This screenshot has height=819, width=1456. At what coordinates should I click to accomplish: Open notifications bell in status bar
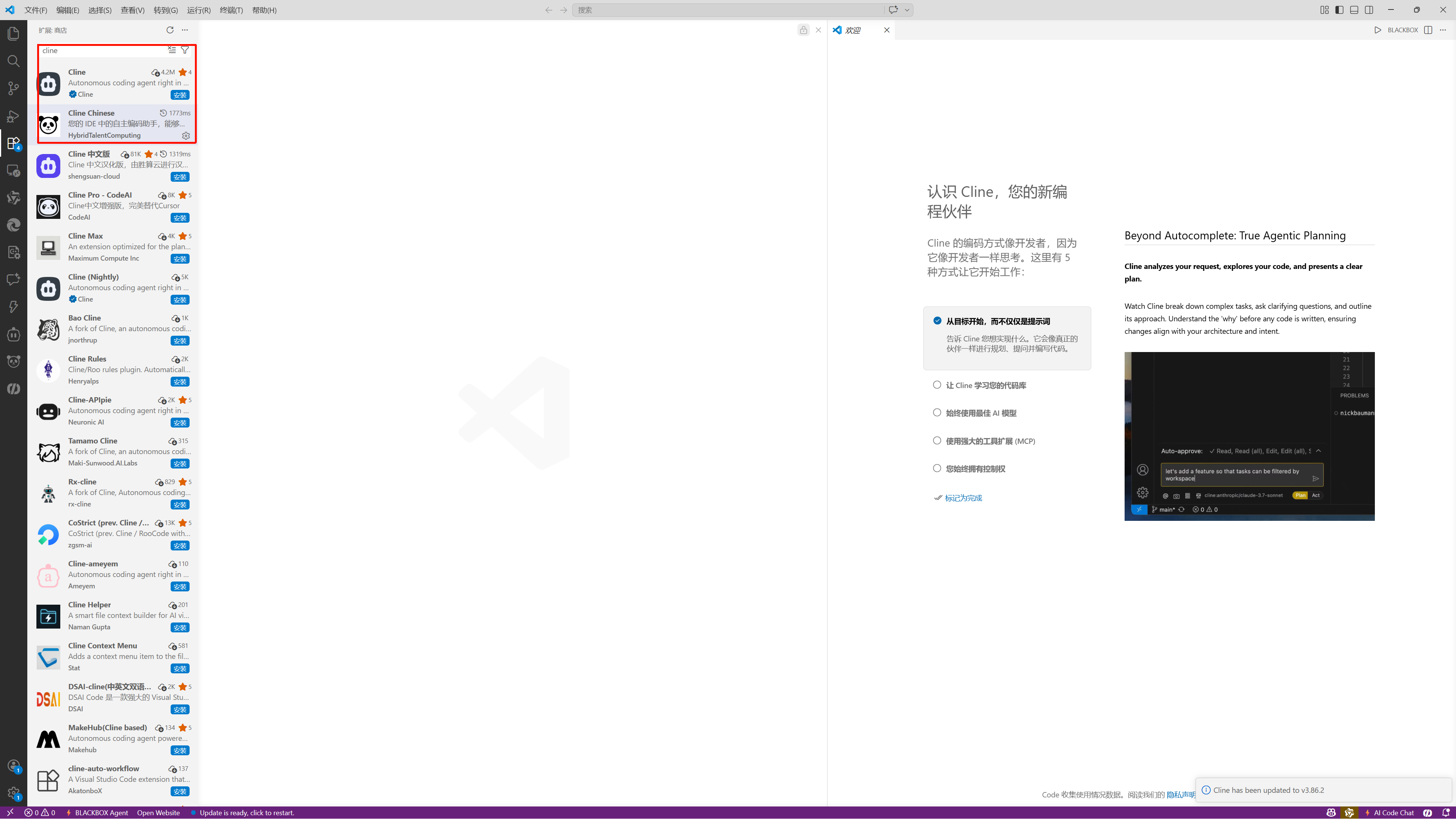(x=1446, y=813)
